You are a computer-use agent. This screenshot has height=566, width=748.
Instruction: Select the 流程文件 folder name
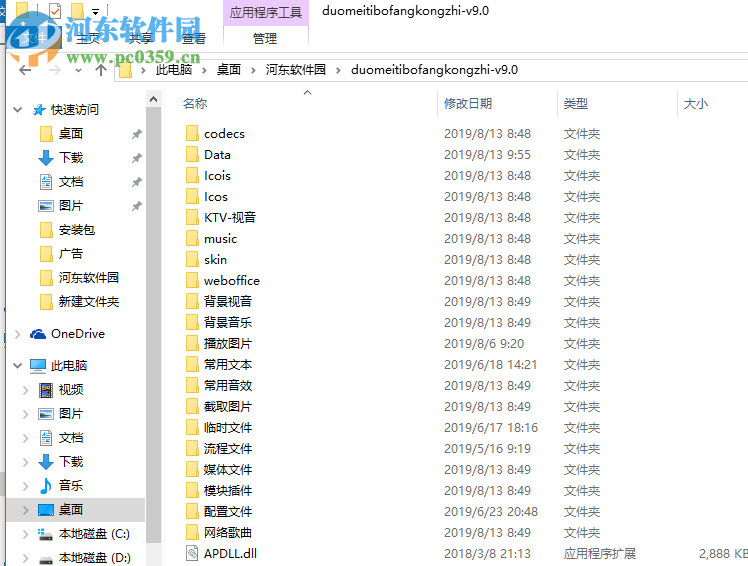[x=228, y=449]
